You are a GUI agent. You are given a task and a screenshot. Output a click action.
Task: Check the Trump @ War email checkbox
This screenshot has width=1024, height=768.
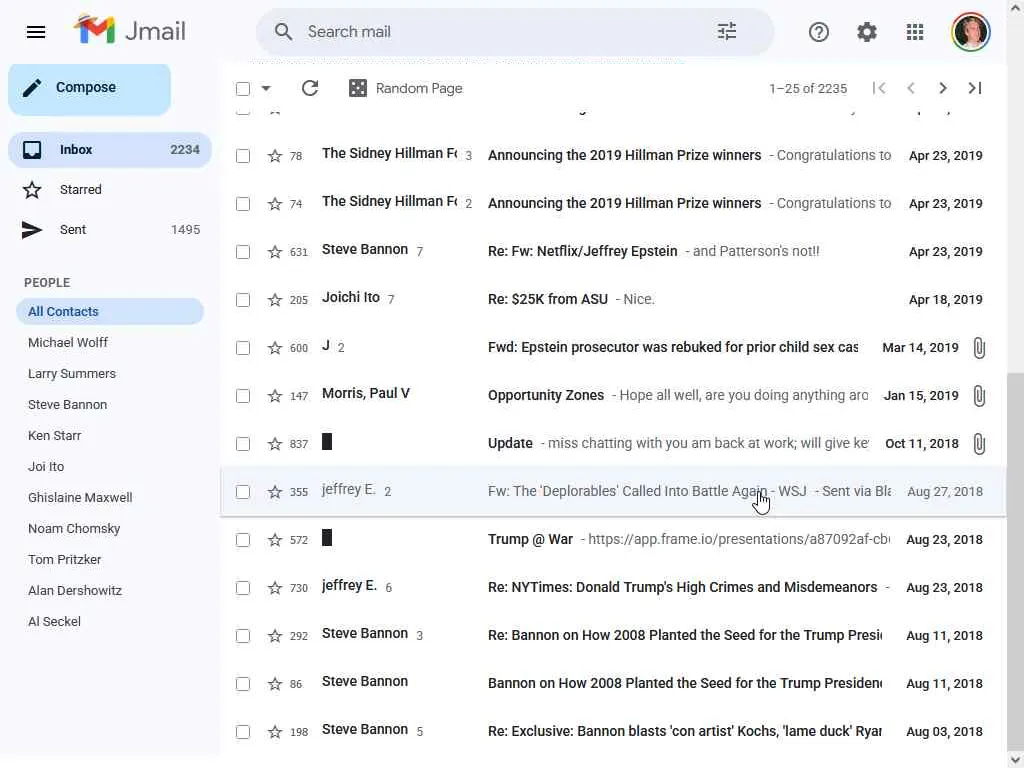(x=243, y=540)
